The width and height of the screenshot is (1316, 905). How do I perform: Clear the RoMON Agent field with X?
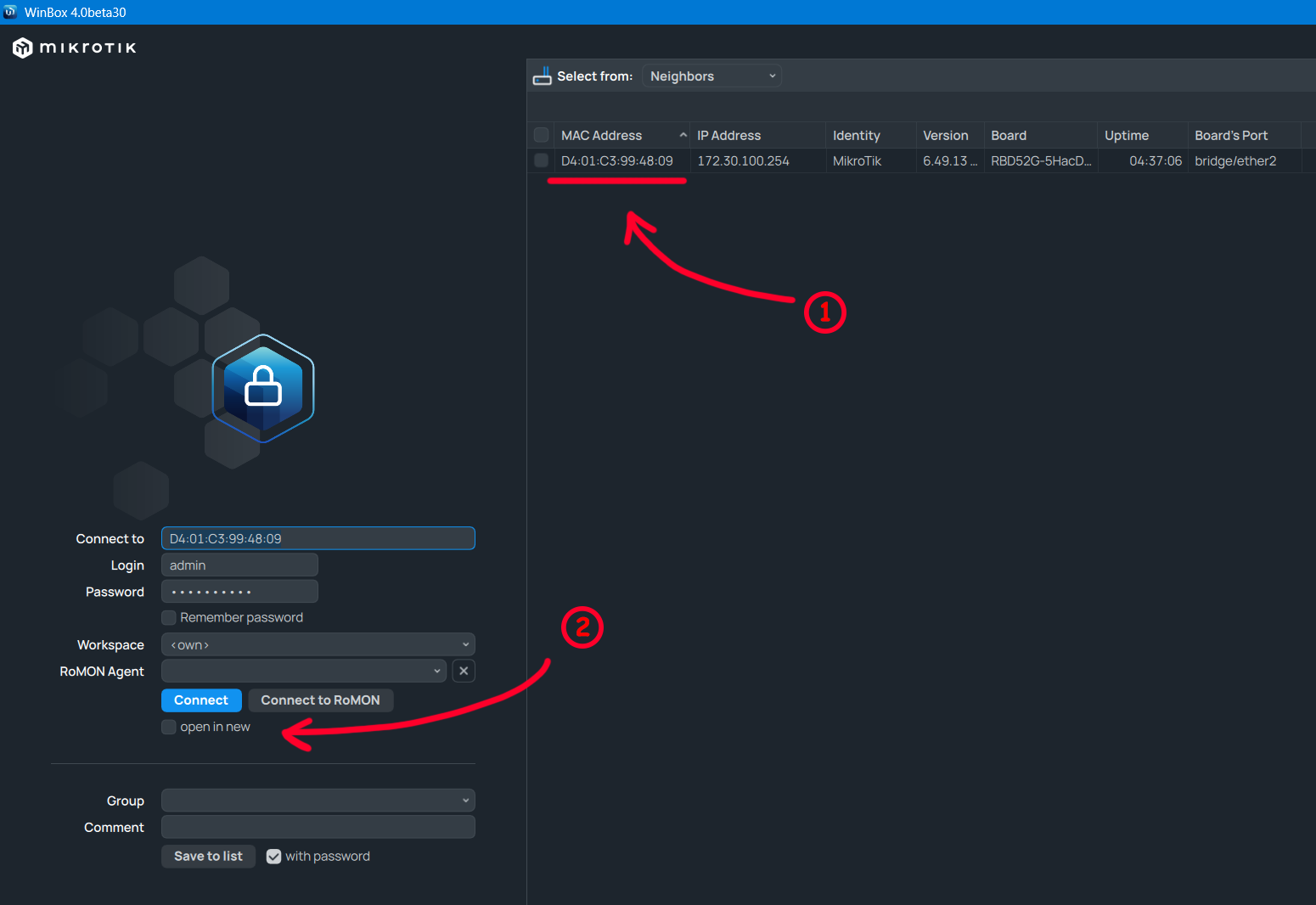(x=464, y=671)
